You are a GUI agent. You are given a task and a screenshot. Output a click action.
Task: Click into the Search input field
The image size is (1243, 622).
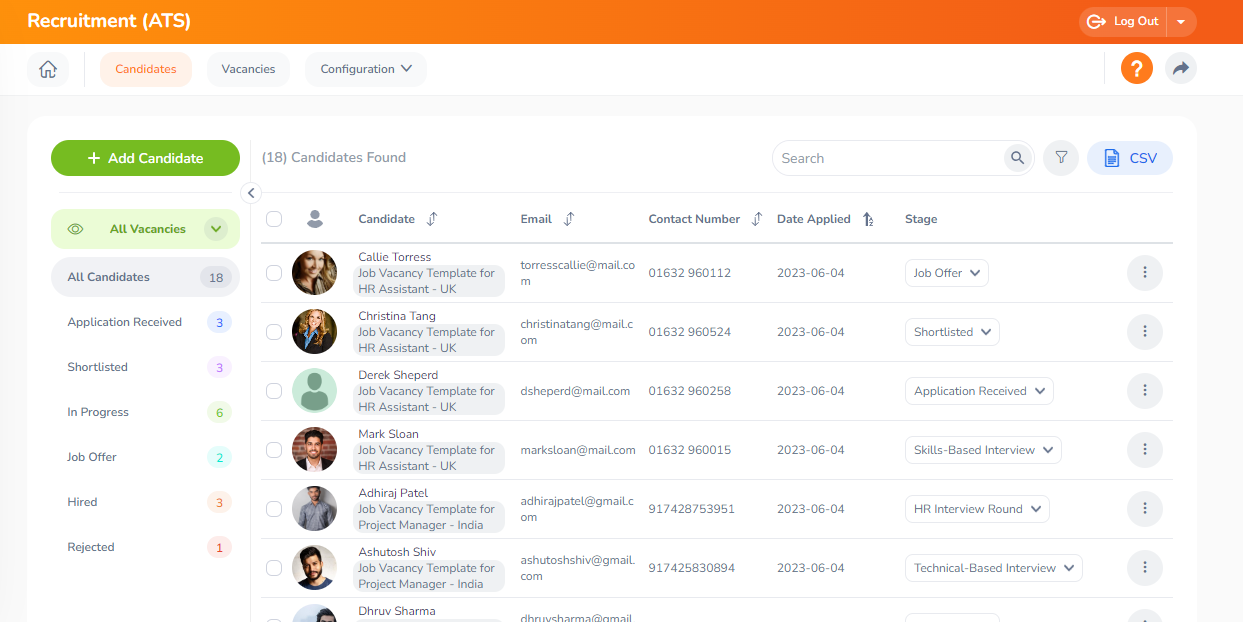click(887, 158)
